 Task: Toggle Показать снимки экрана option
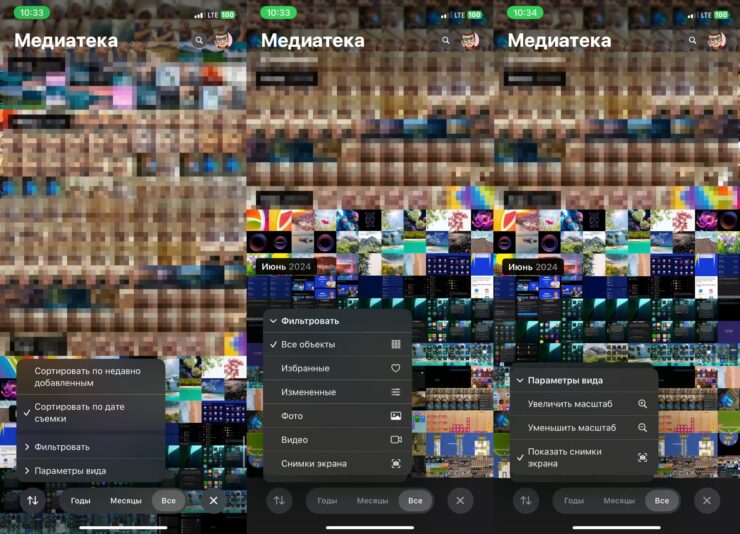click(584, 458)
